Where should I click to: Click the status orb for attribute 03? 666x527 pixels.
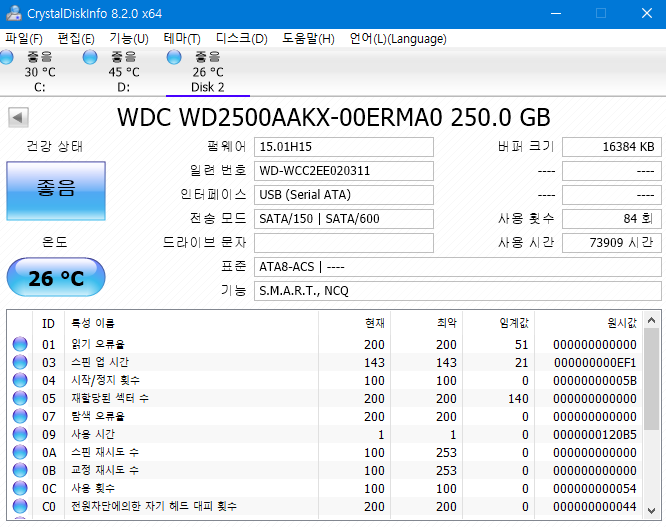point(20,362)
